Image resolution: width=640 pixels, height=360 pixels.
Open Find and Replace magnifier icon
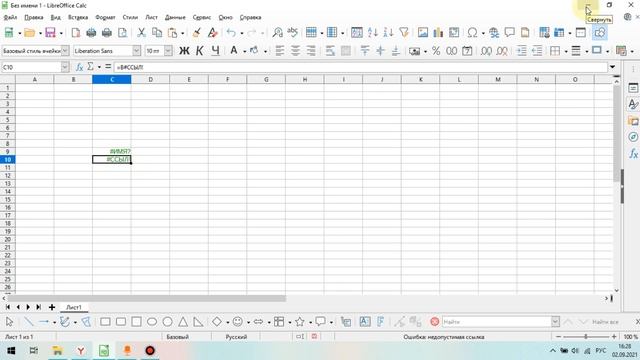click(278, 33)
